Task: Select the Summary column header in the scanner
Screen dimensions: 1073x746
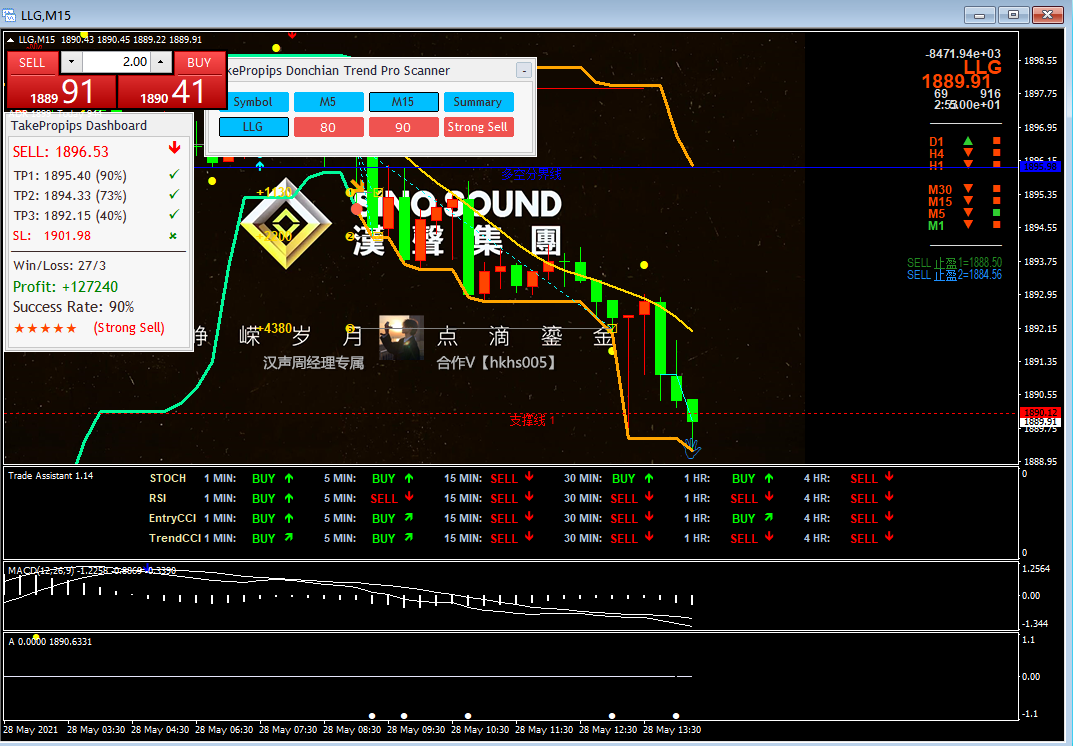Action: click(x=478, y=102)
